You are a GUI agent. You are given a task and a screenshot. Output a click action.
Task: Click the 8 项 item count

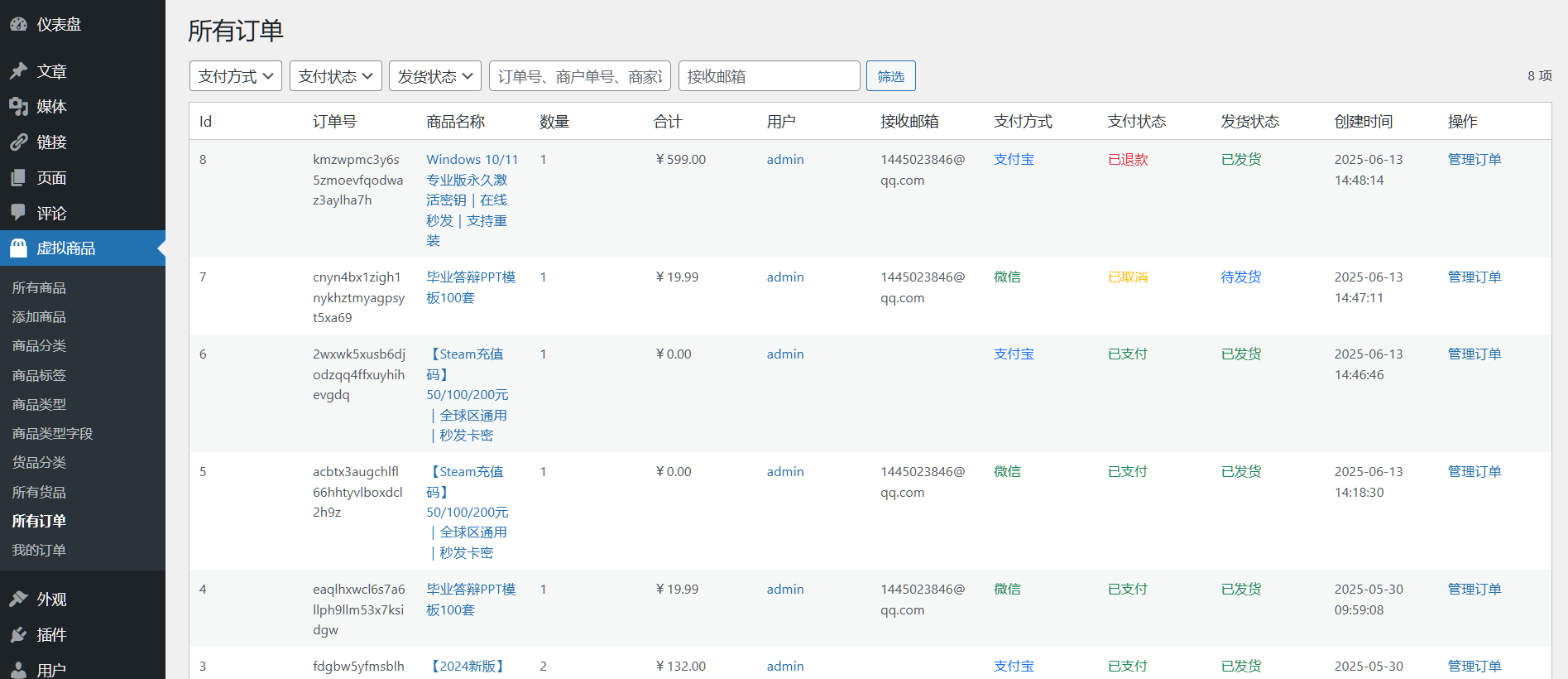pyautogui.click(x=1539, y=75)
